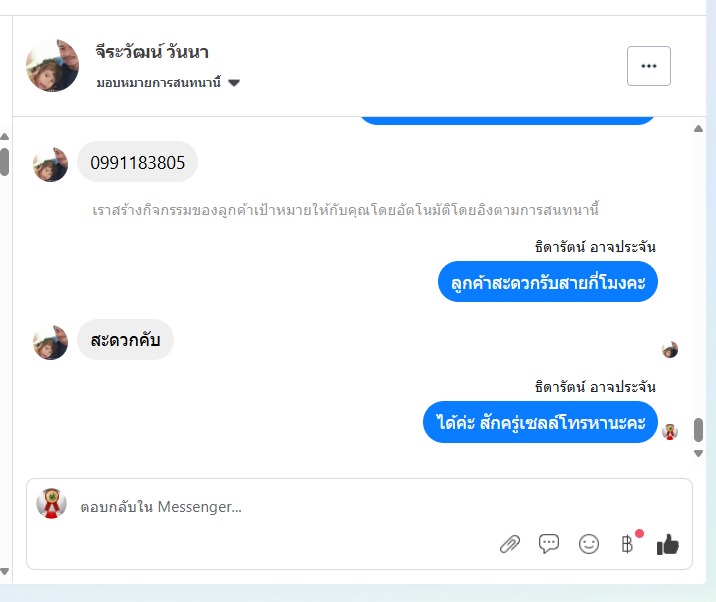Click the ลูกค้าสะดวกรับสายกี่โมงคะ sent message bubble
The height and width of the screenshot is (602, 716).
548,282
